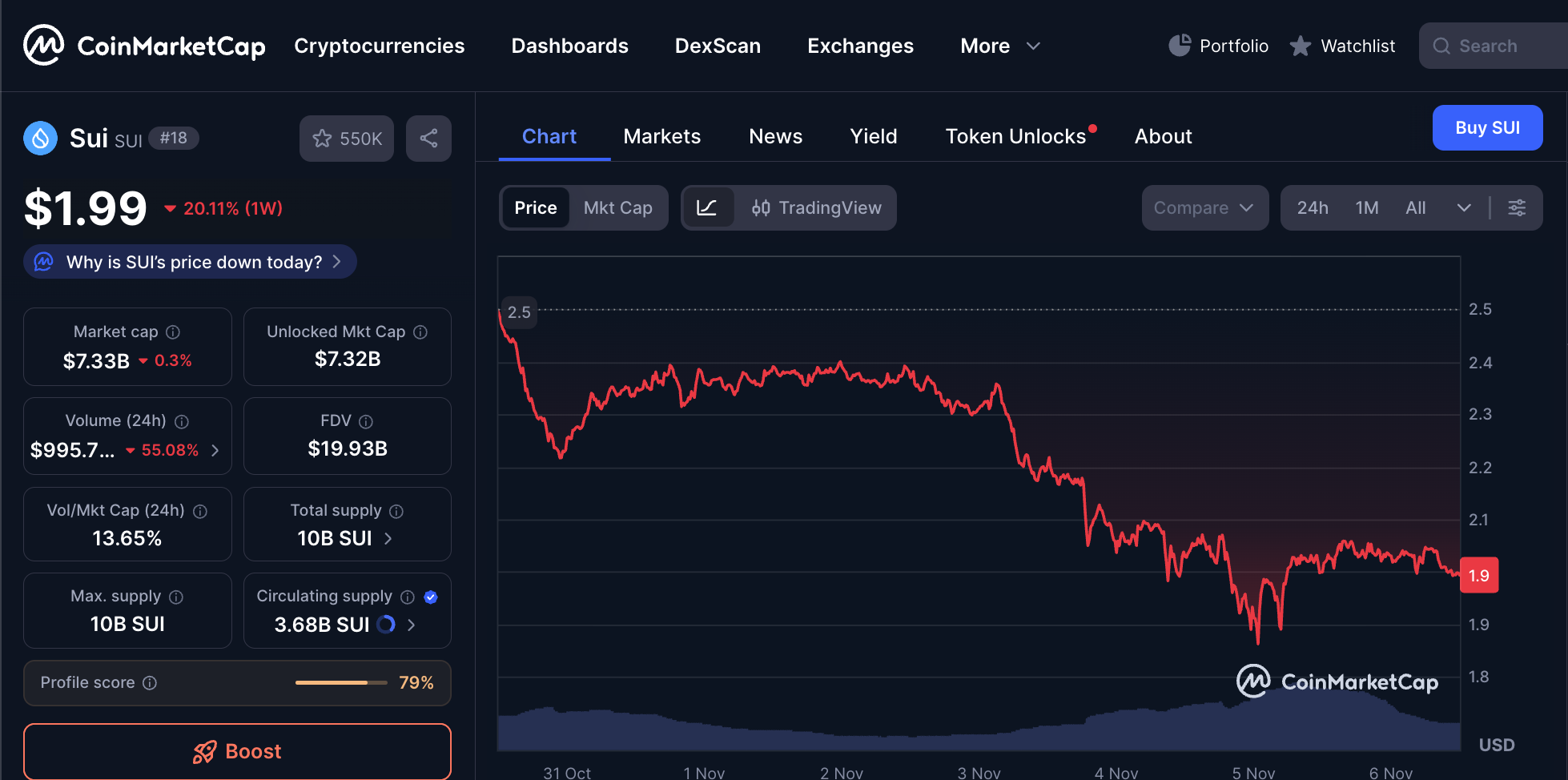Set chart range to 24h
Screen dimensions: 1568x780
pyautogui.click(x=1312, y=208)
